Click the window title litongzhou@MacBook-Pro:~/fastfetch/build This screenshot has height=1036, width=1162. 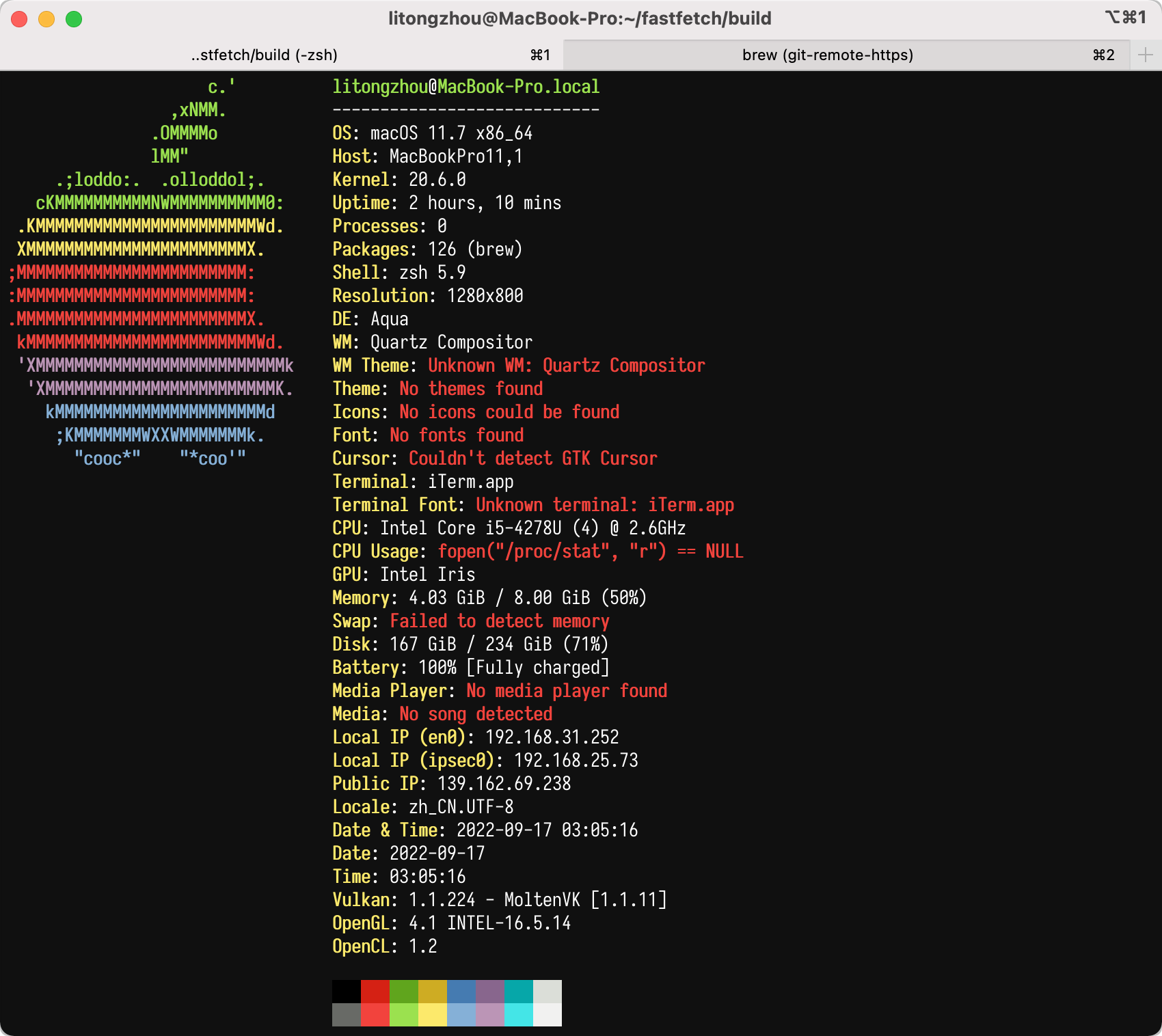click(x=580, y=18)
